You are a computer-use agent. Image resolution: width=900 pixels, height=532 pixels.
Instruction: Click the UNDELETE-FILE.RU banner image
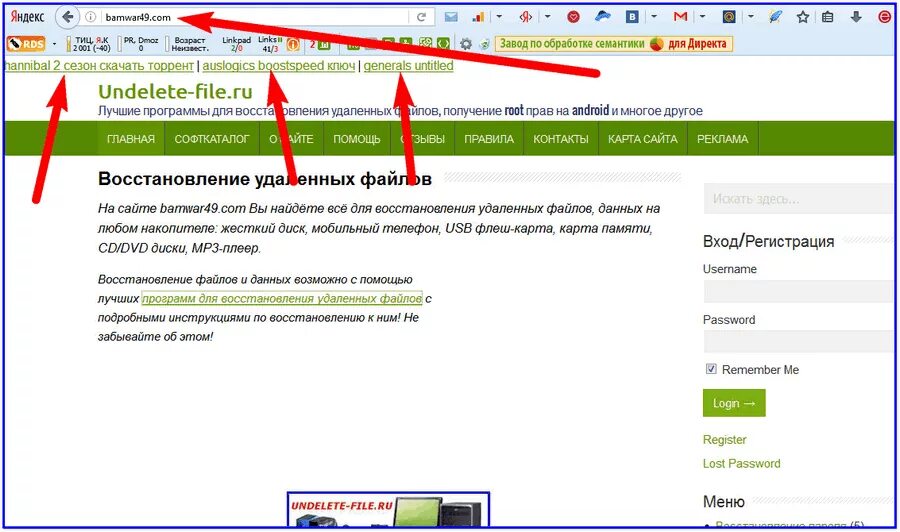point(389,509)
